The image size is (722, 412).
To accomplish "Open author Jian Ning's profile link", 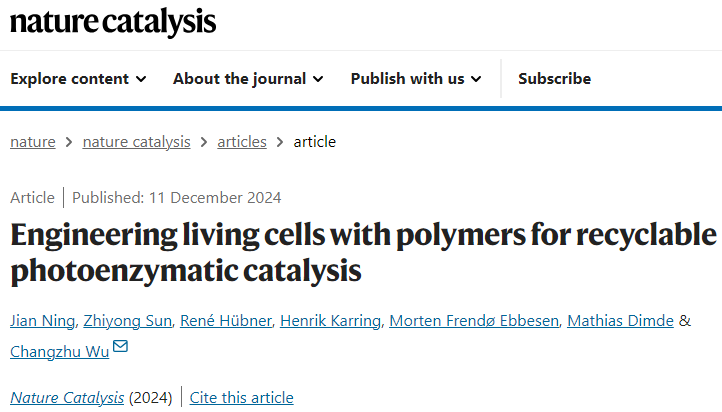I will [42, 320].
